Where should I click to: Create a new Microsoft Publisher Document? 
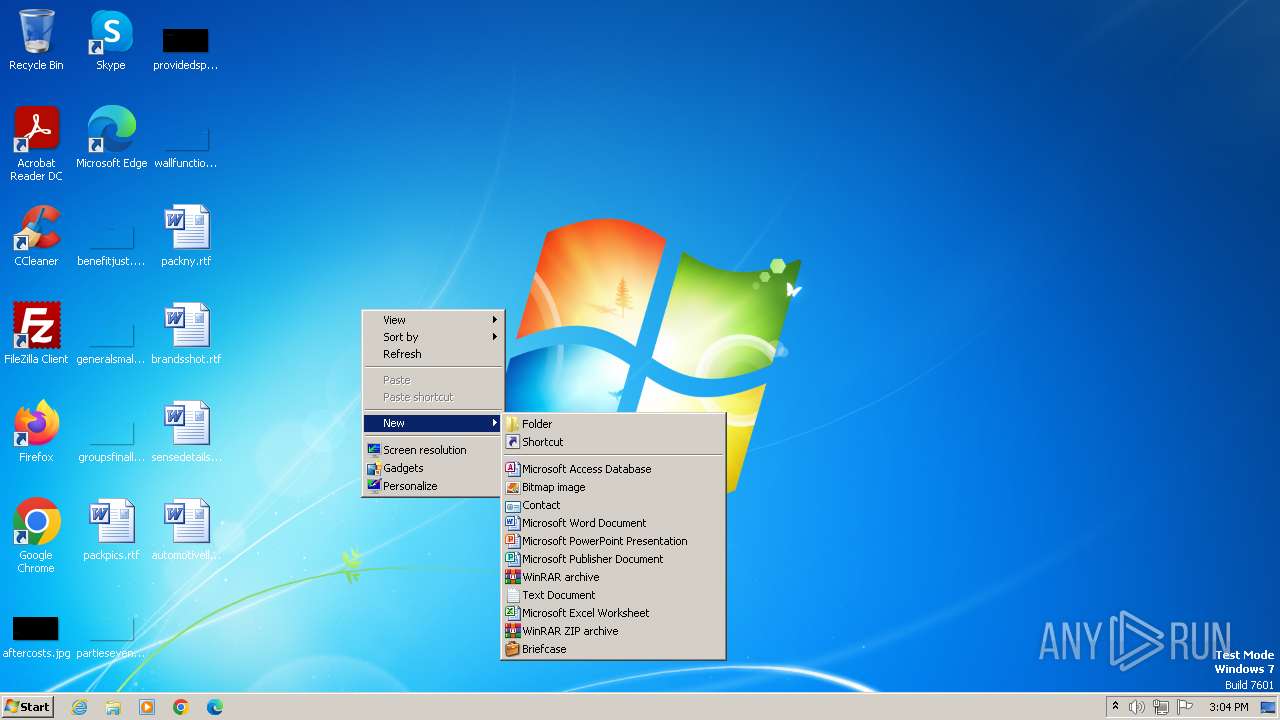coord(613,559)
